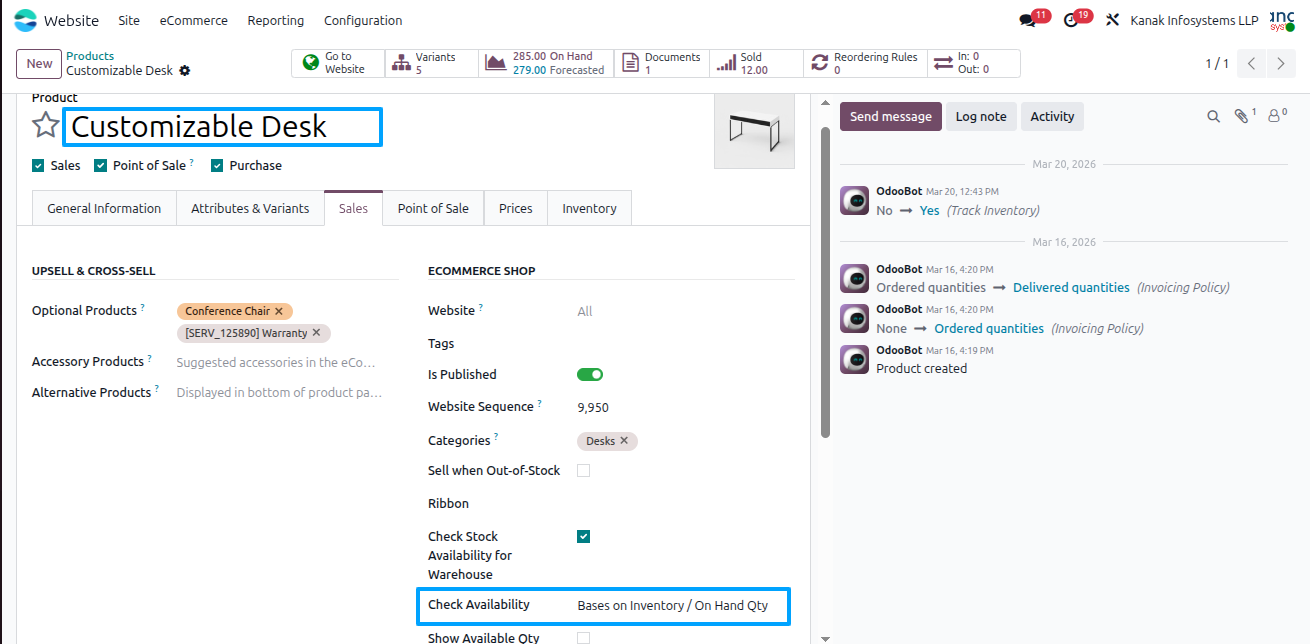The image size is (1310, 644).
Task: Open the user avatar menu
Action: pos(1281,20)
